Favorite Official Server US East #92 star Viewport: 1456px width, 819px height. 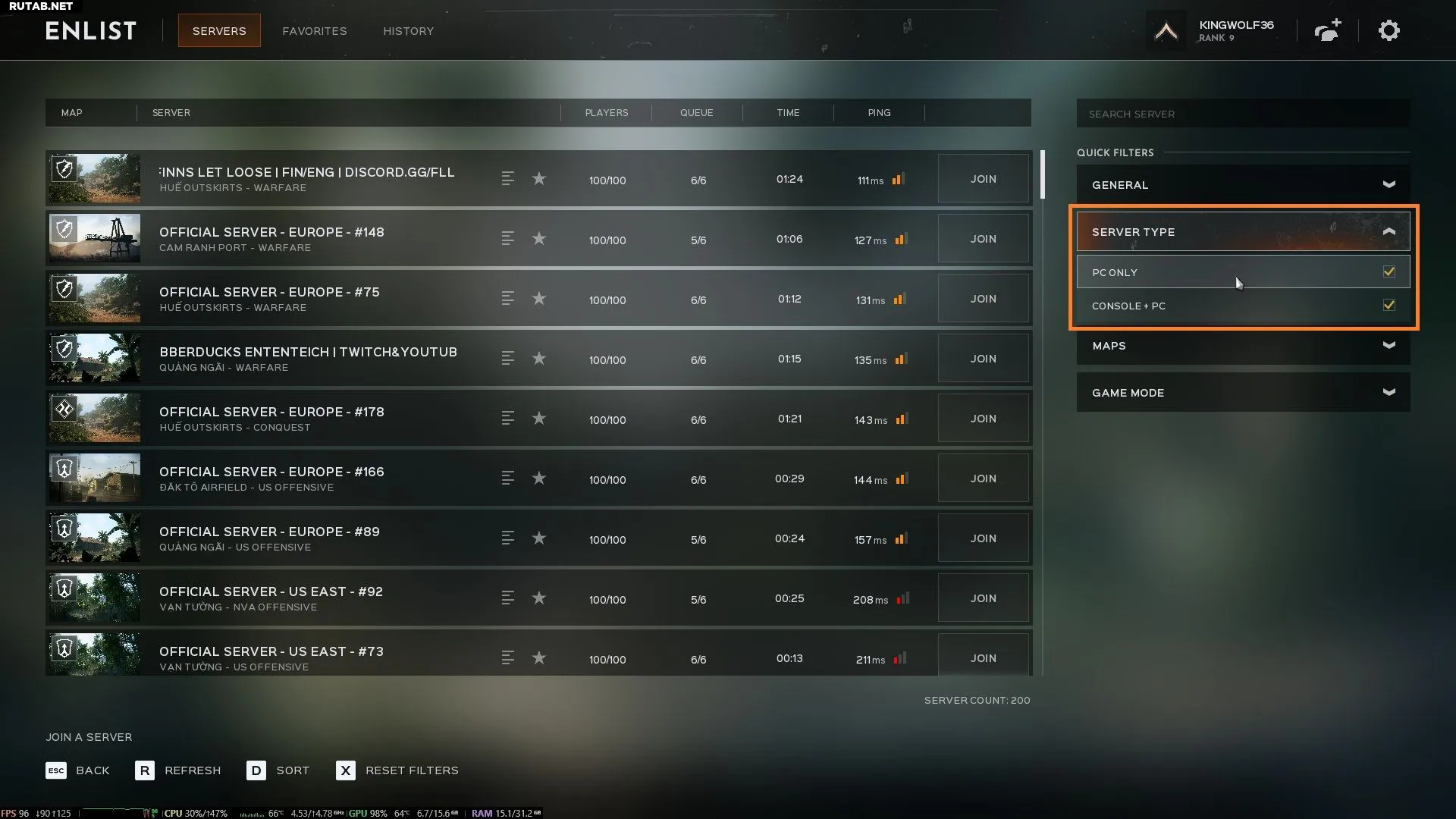click(x=539, y=598)
